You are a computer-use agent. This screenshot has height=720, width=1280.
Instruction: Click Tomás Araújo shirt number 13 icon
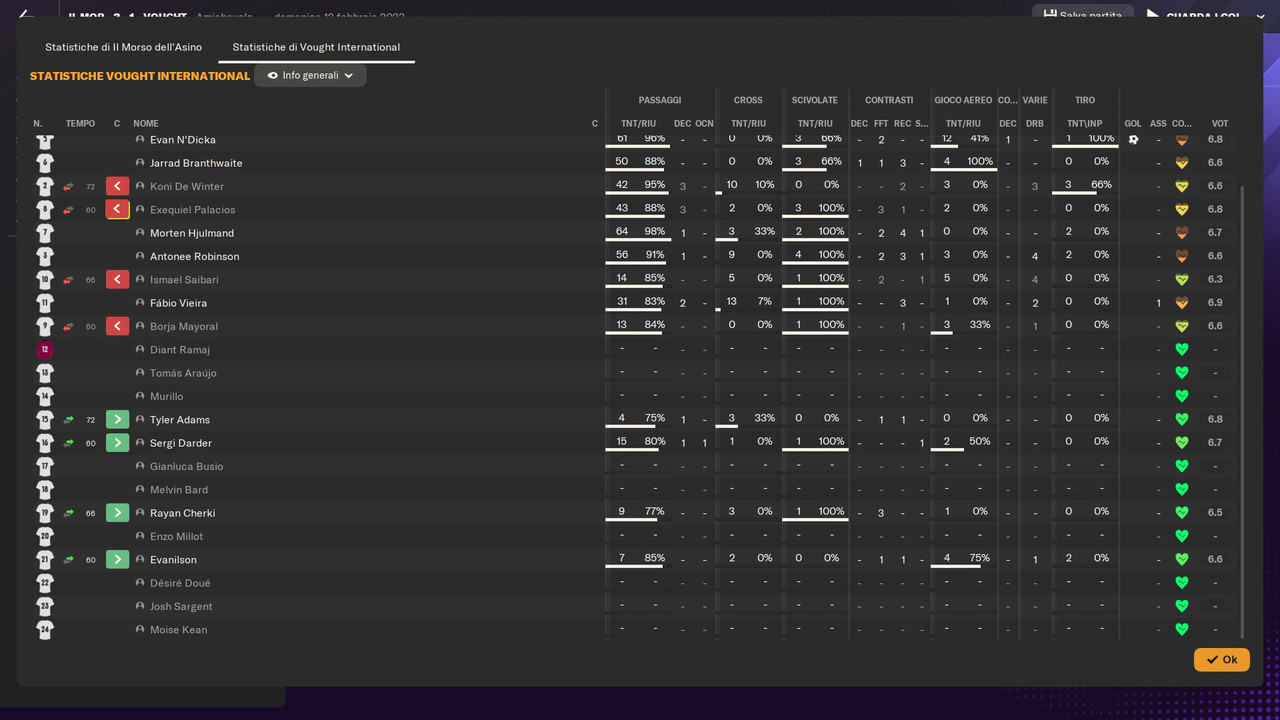[x=45, y=372]
